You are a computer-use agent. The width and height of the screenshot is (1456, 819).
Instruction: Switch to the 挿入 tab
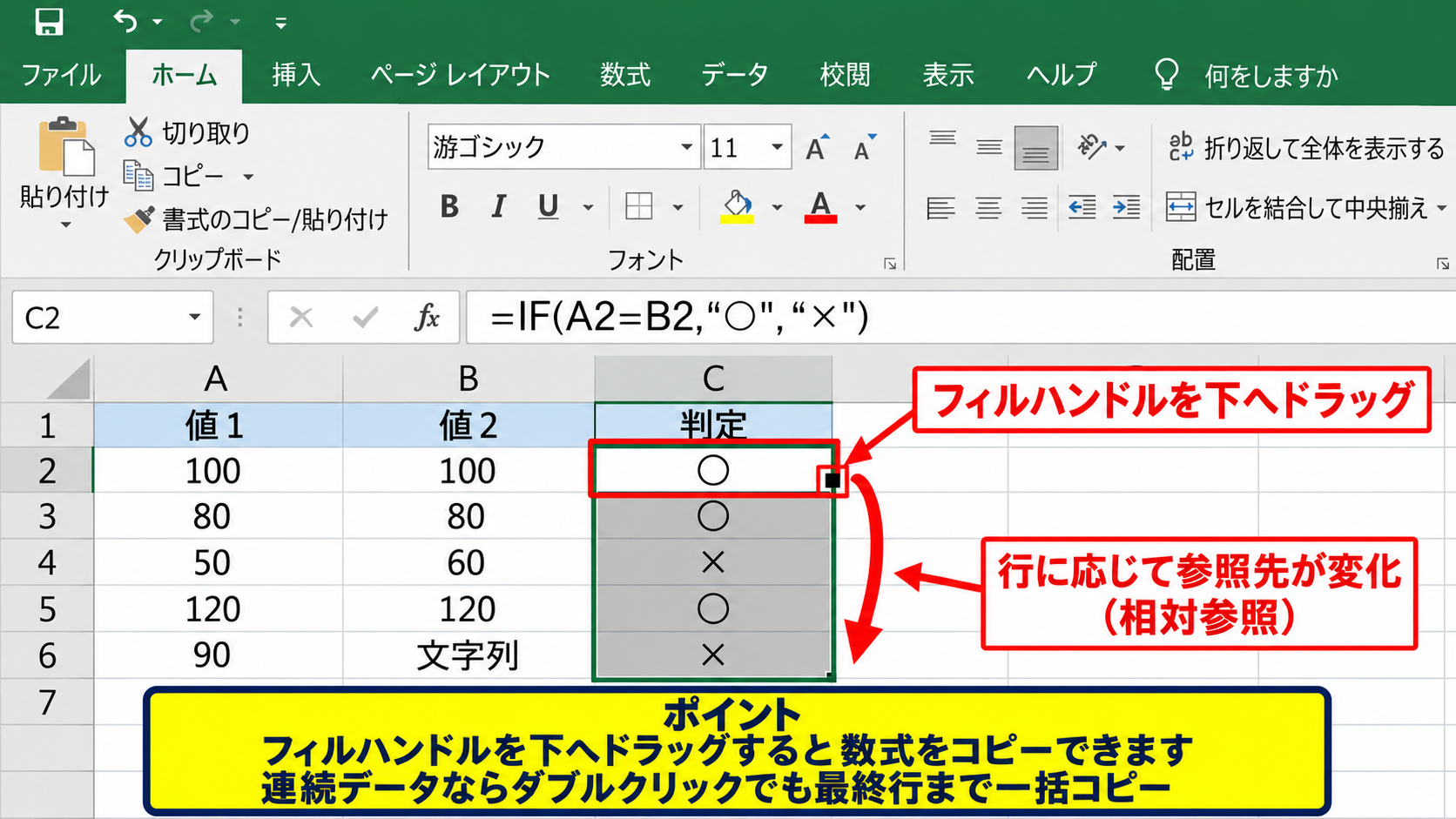pyautogui.click(x=296, y=75)
